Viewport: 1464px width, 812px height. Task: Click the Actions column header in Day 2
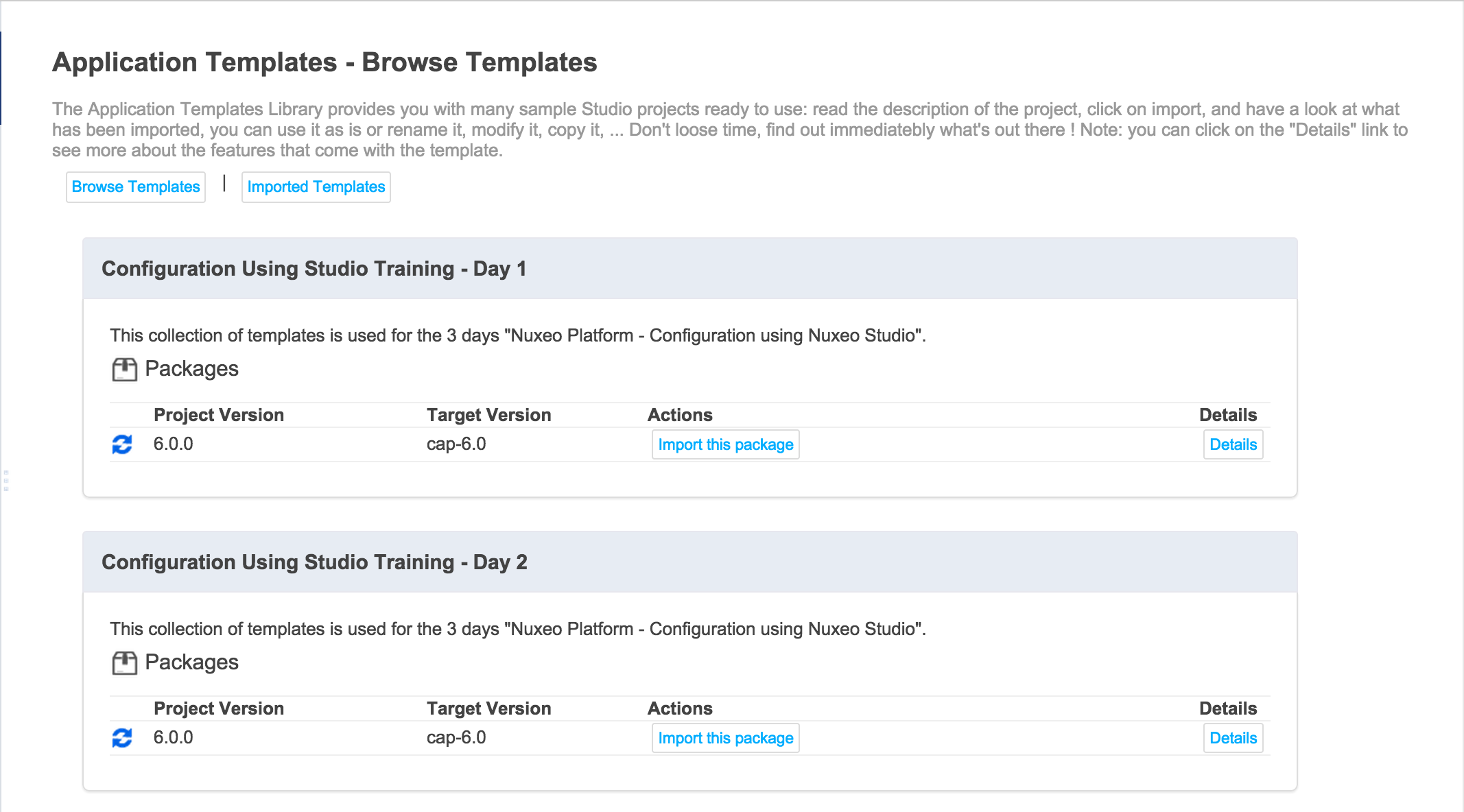pyautogui.click(x=681, y=708)
